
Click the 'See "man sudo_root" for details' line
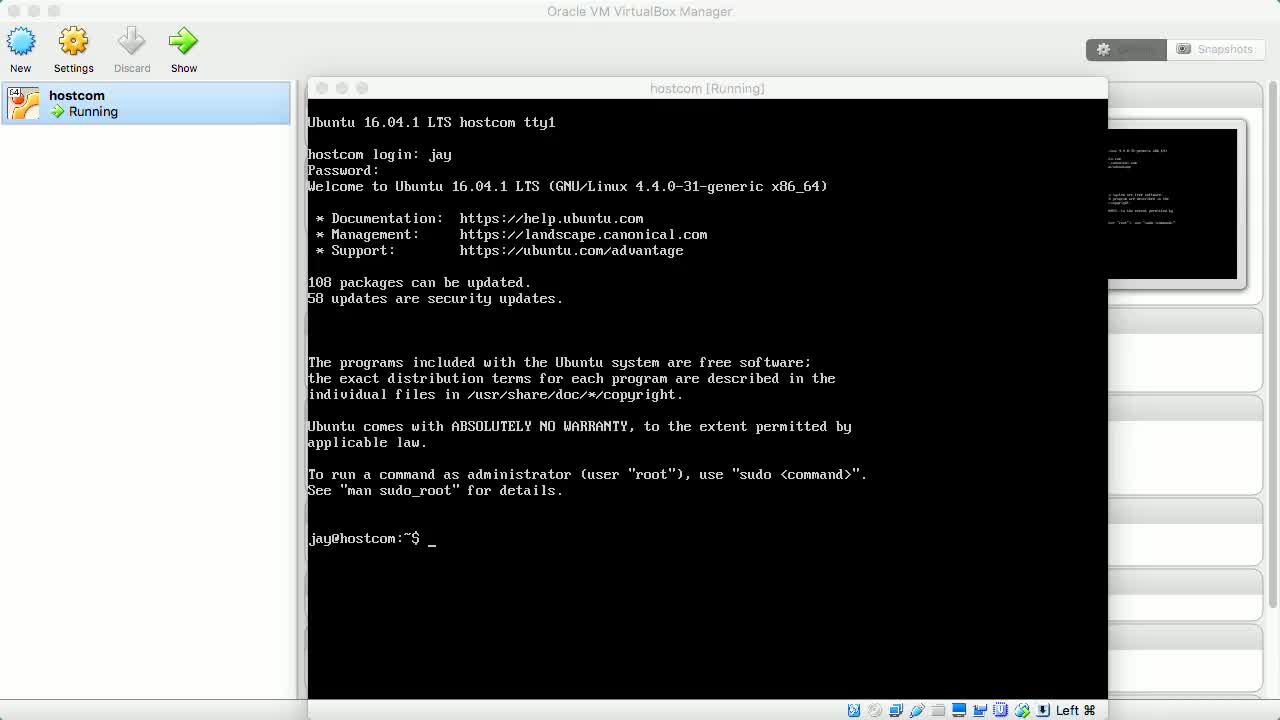435,490
